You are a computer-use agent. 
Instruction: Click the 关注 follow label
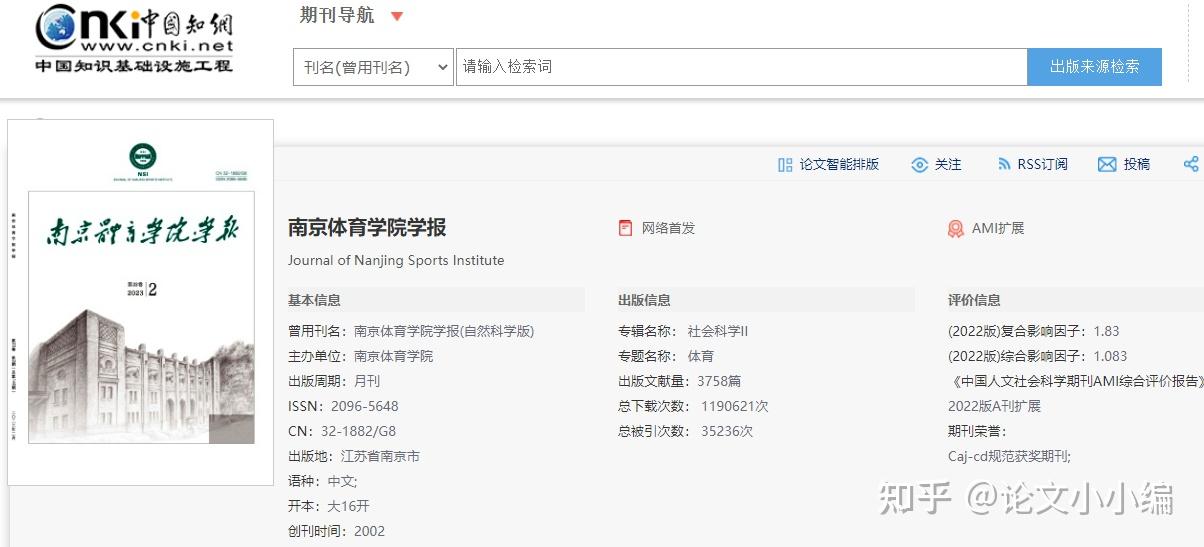[x=948, y=165]
